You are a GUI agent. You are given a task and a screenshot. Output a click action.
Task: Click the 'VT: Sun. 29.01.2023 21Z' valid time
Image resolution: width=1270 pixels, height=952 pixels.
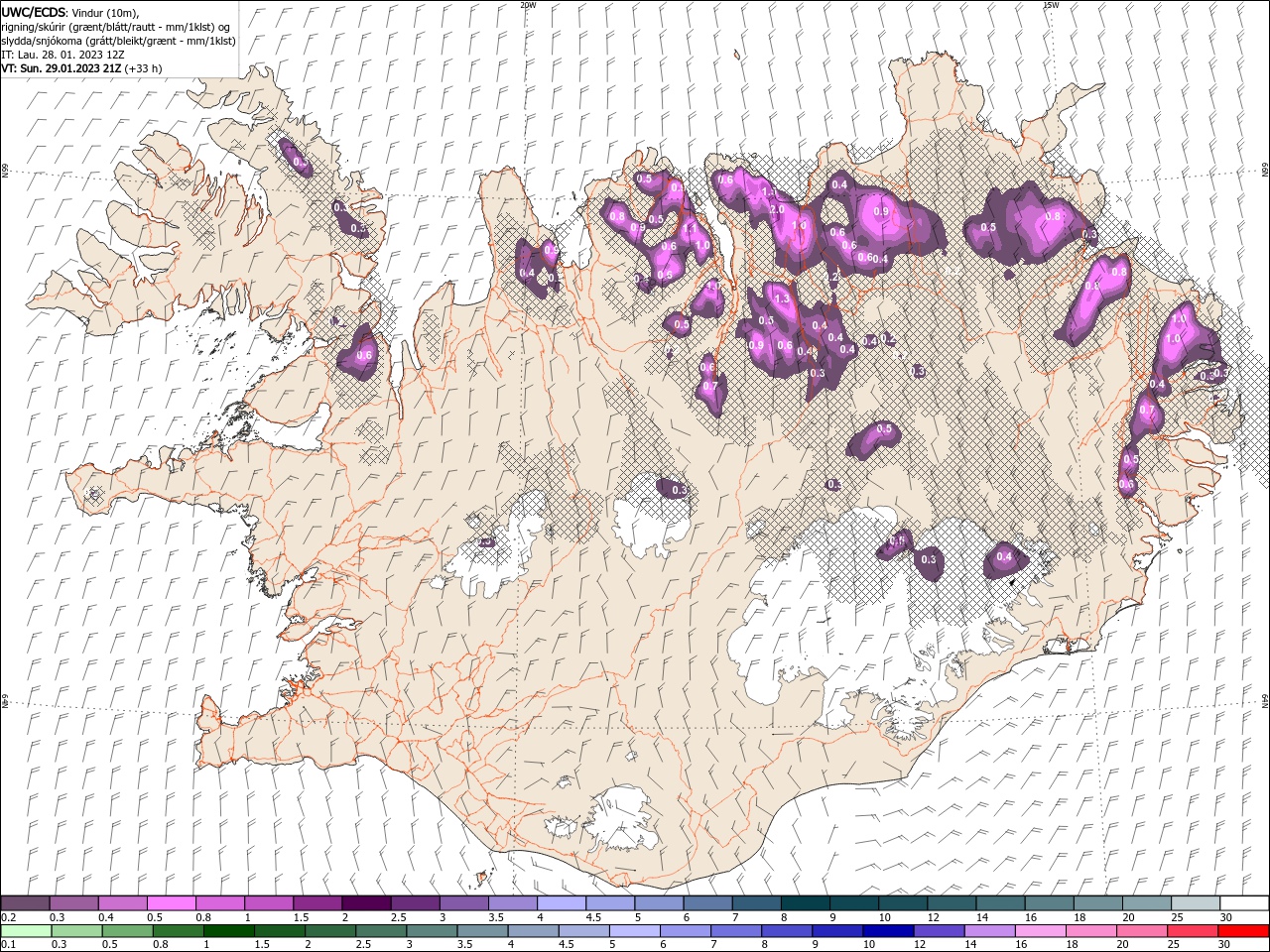click(x=62, y=68)
